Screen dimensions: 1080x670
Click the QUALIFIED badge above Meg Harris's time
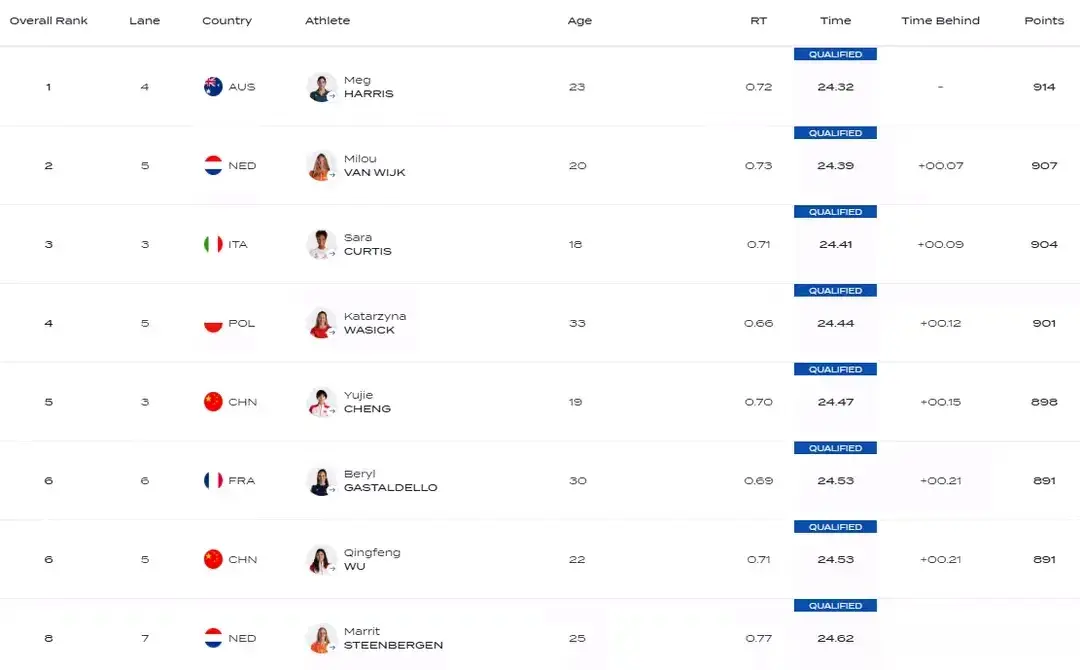click(x=835, y=55)
